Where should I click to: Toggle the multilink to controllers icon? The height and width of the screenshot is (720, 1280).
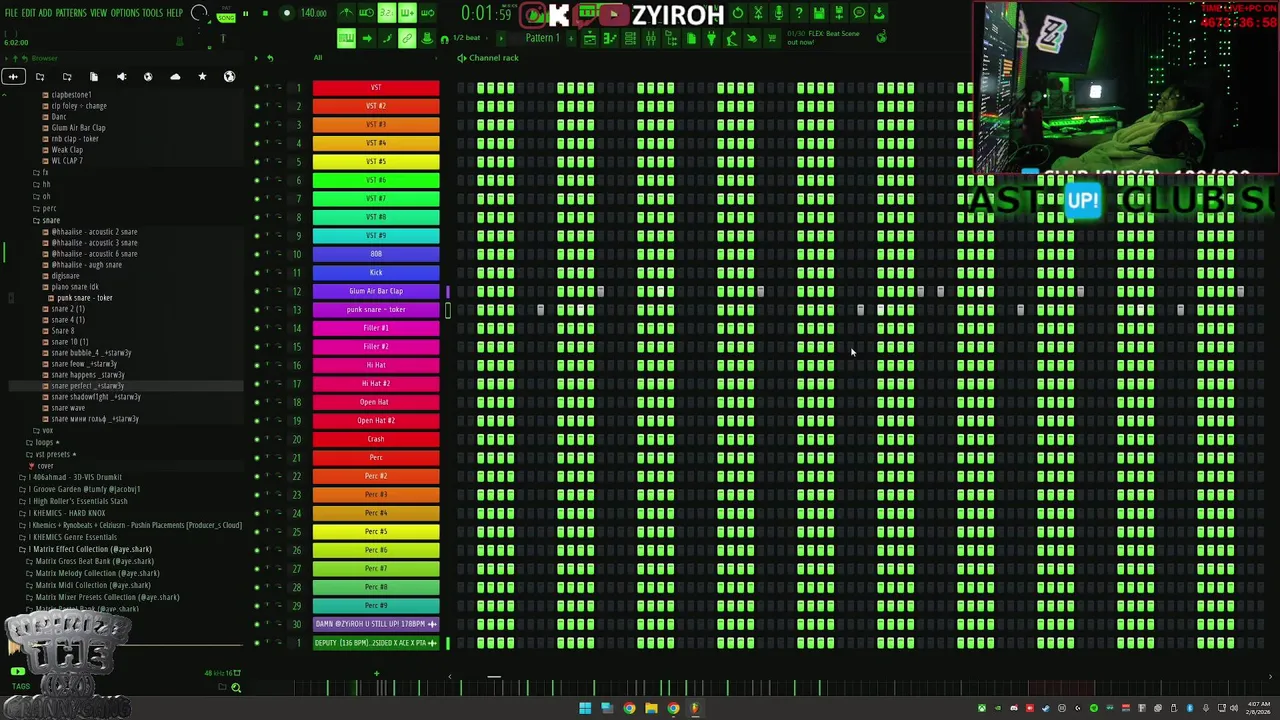tap(407, 38)
